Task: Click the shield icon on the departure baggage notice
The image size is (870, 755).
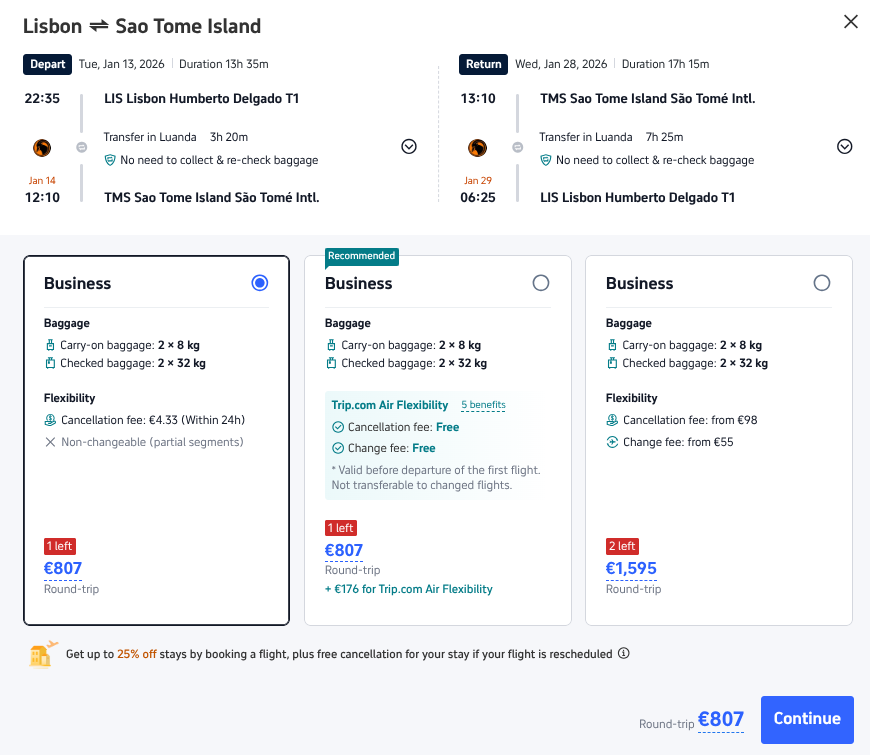Action: (x=110, y=160)
